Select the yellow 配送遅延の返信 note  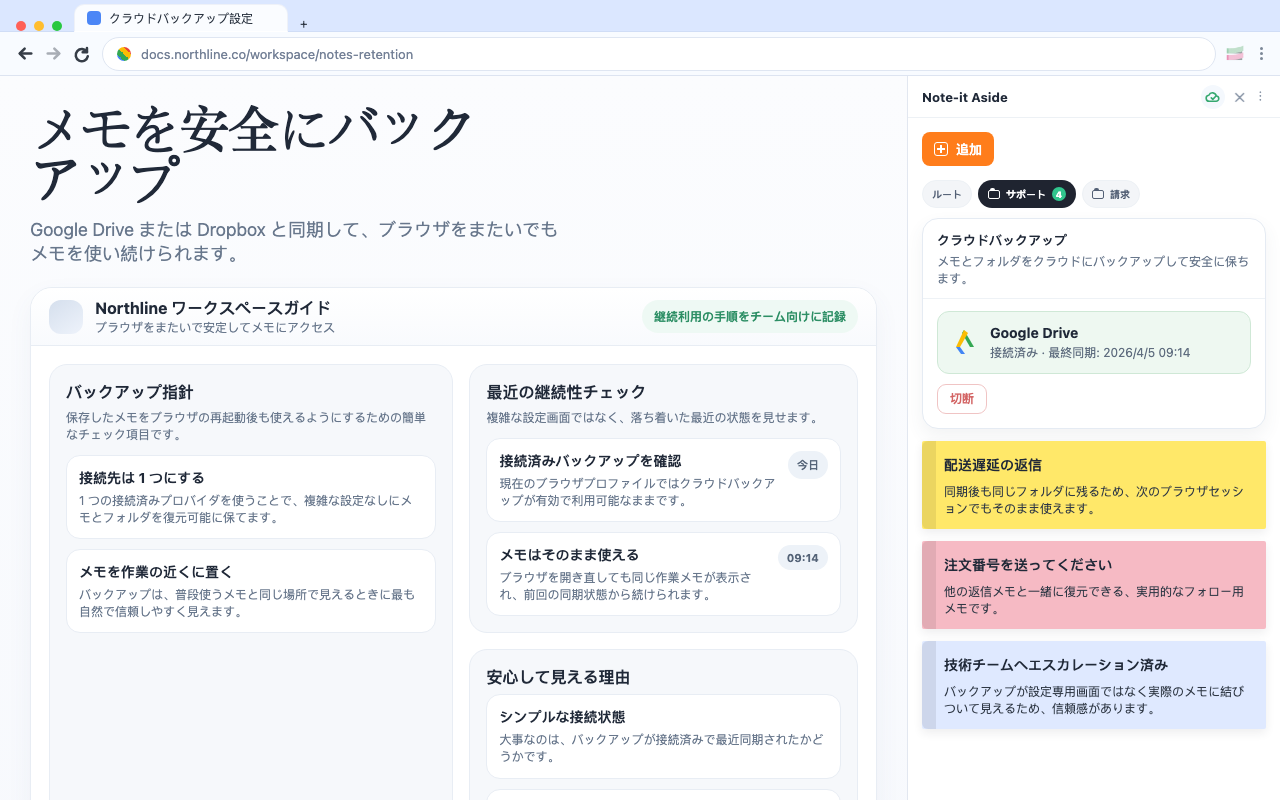coord(1093,485)
